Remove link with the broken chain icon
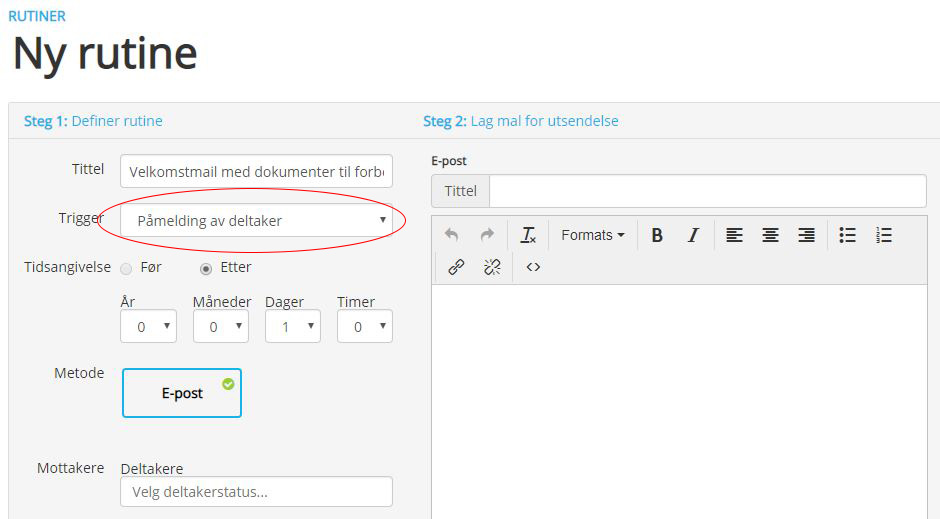 (492, 267)
